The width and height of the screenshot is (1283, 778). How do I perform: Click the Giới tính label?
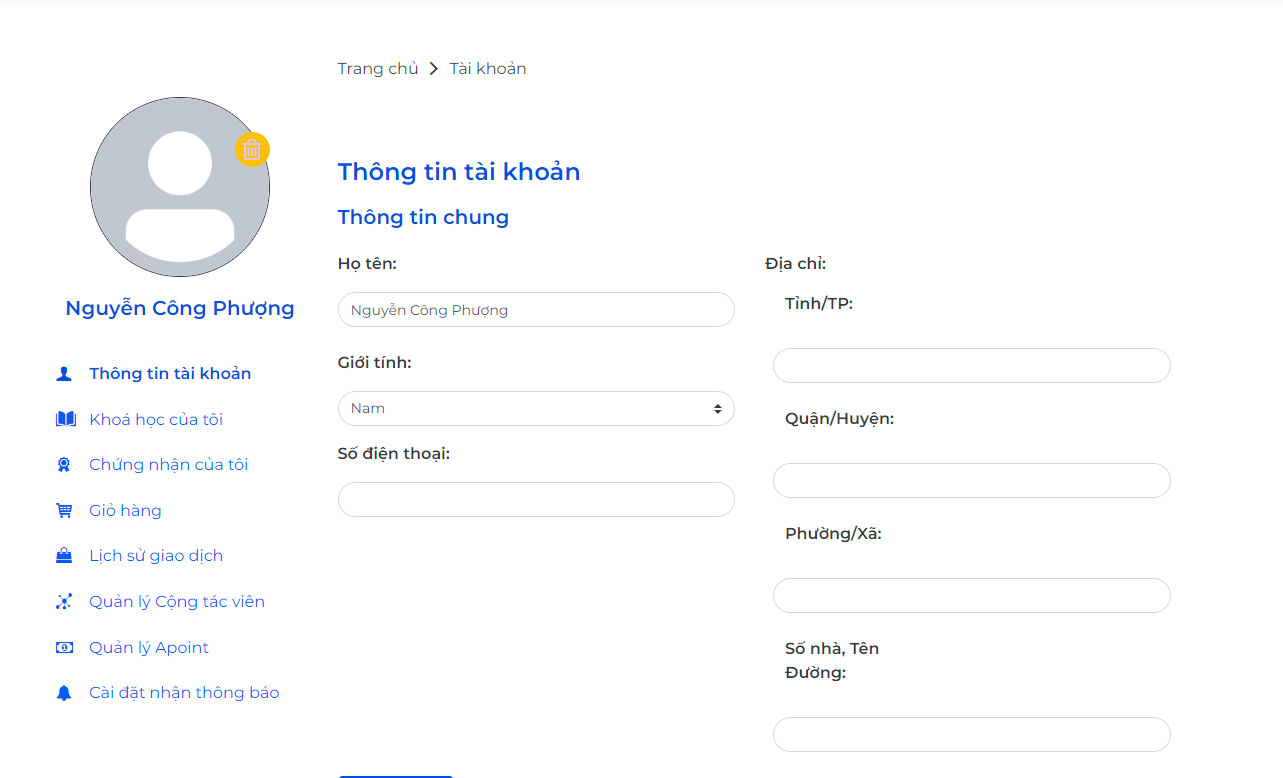[x=375, y=363]
